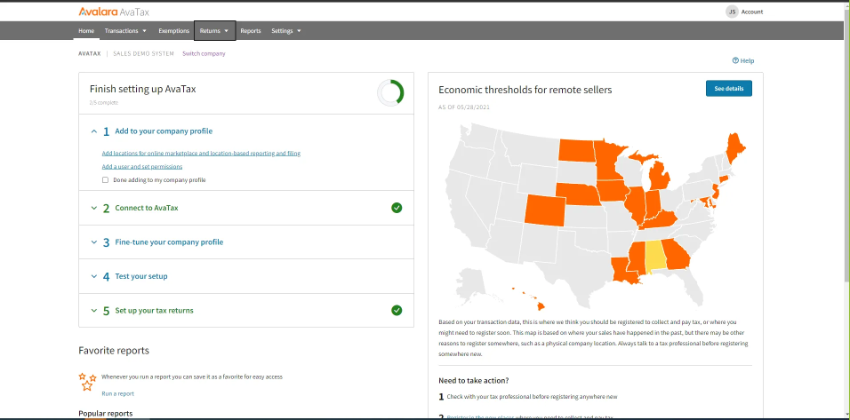Click the Switch company link
Screen dimensions: 850x420
click(x=203, y=53)
